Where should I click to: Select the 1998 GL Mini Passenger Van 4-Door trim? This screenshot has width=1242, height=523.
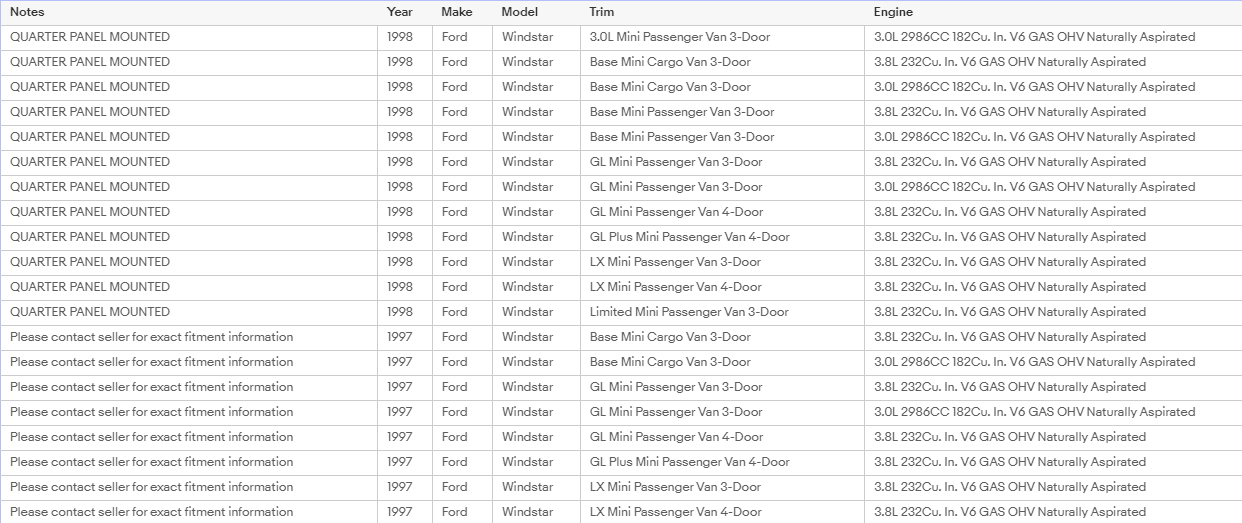point(677,212)
